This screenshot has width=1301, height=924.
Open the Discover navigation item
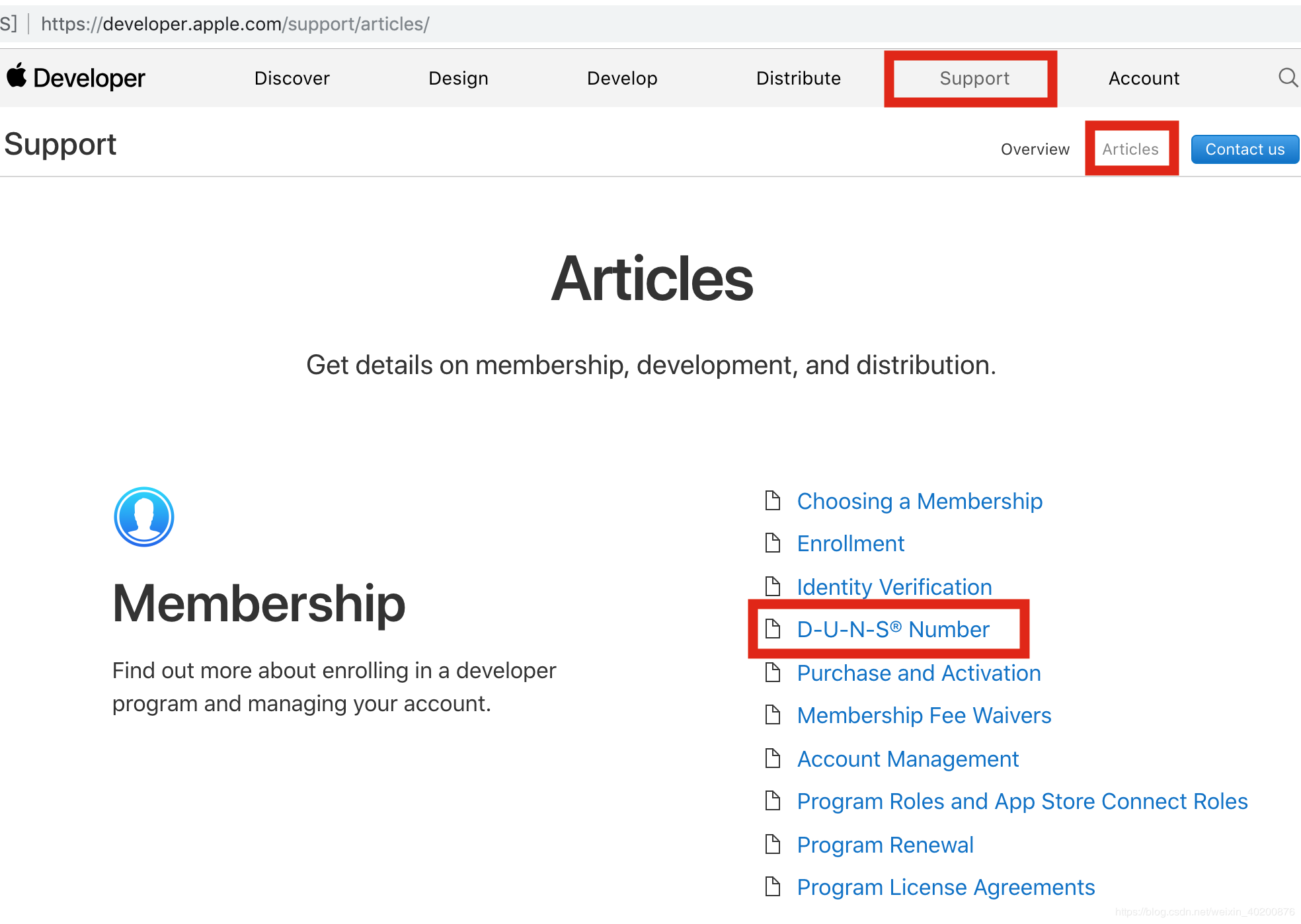(292, 78)
